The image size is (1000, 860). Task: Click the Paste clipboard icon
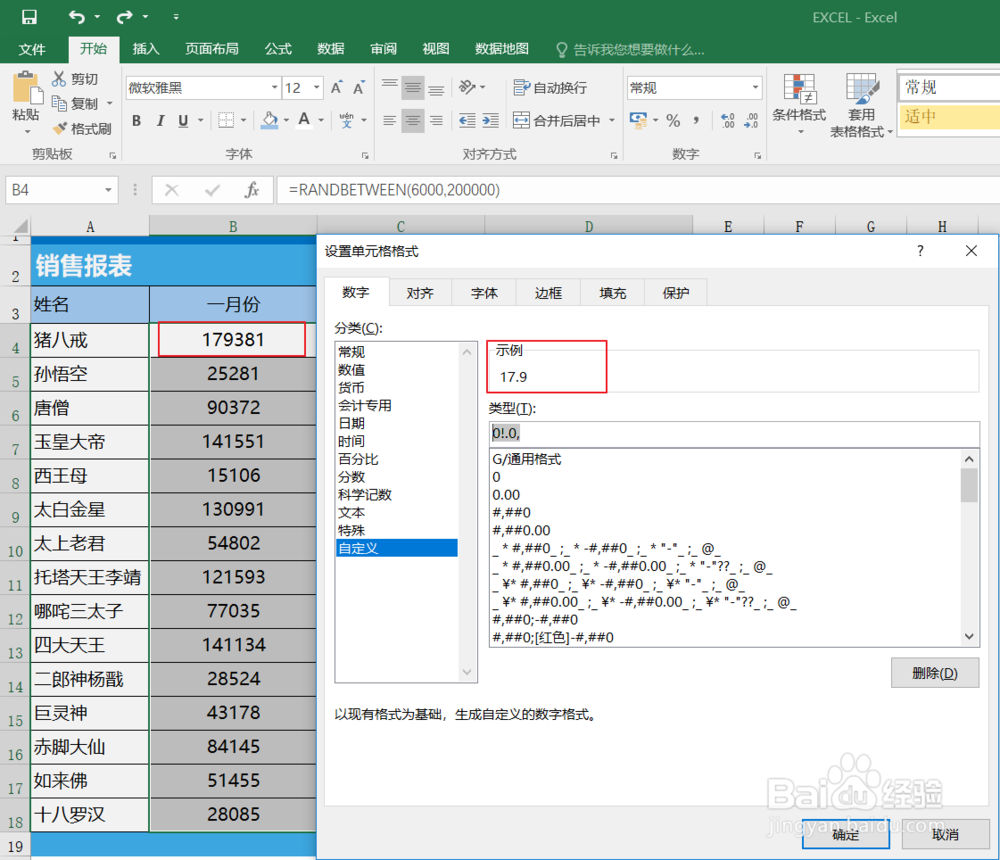(26, 88)
